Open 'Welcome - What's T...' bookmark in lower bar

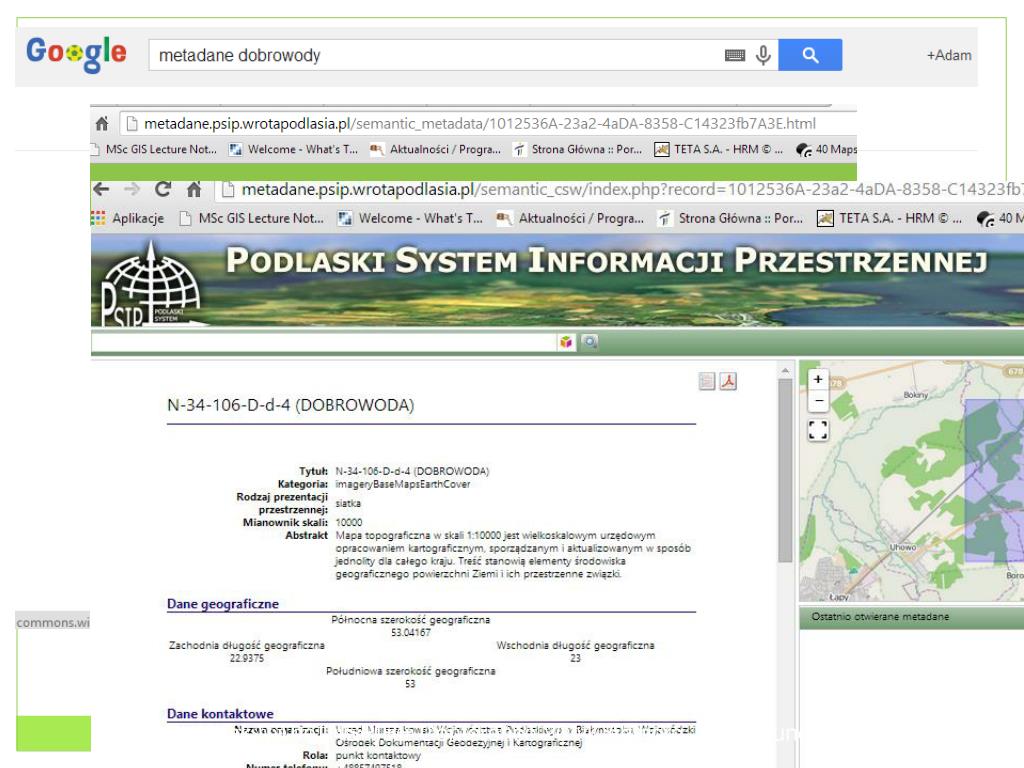coord(410,218)
